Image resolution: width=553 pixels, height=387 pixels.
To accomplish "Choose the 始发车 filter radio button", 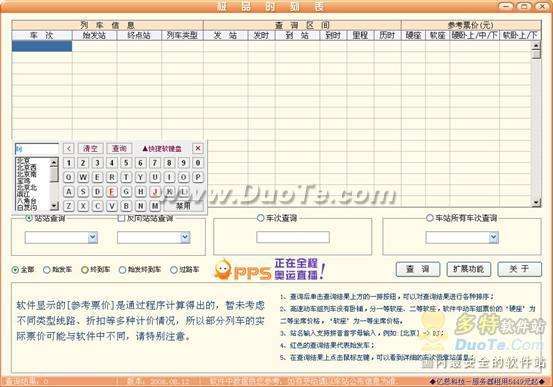I will click(x=47, y=270).
